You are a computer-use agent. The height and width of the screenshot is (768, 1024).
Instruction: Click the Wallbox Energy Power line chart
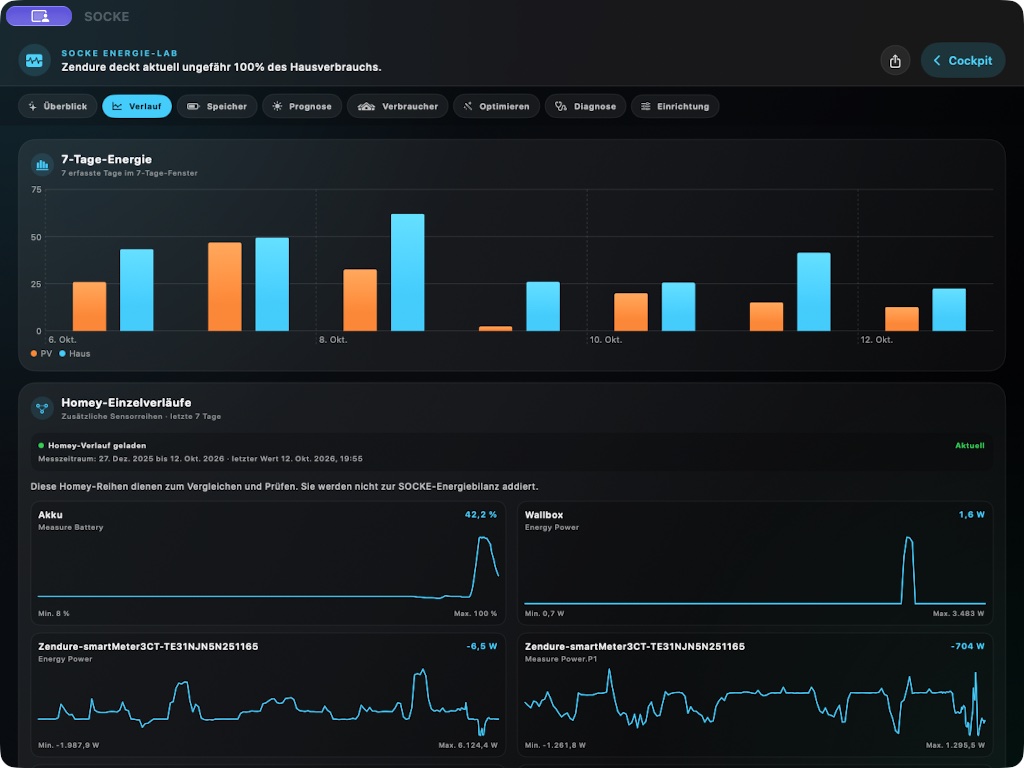click(755, 570)
